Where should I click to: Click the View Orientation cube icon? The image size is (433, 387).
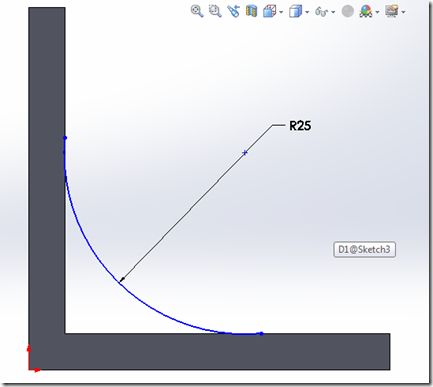(269, 12)
